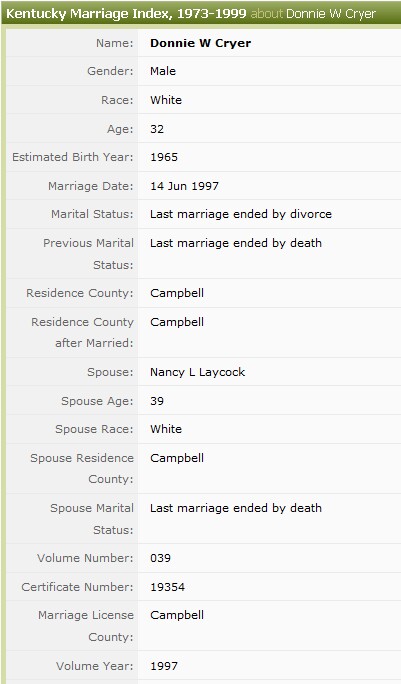Screen dimensions: 401x684
Task: Click the Spouse Marital Status value
Action: click(x=236, y=508)
